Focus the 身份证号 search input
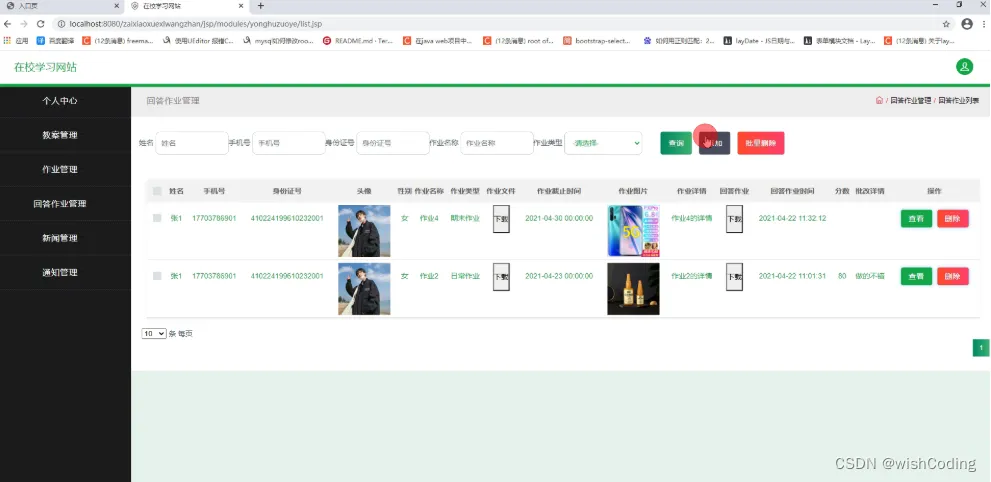 pos(393,143)
